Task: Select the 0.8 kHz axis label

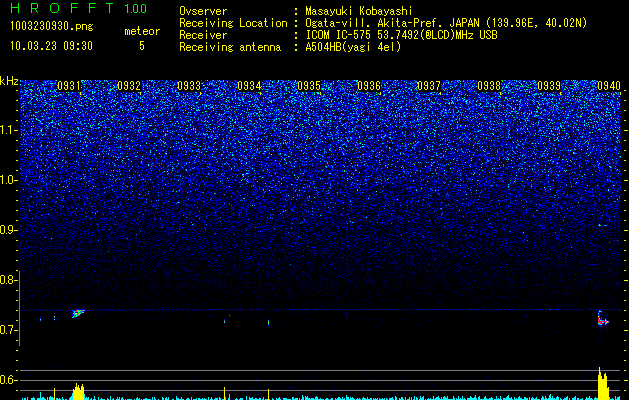Action: tap(9, 280)
